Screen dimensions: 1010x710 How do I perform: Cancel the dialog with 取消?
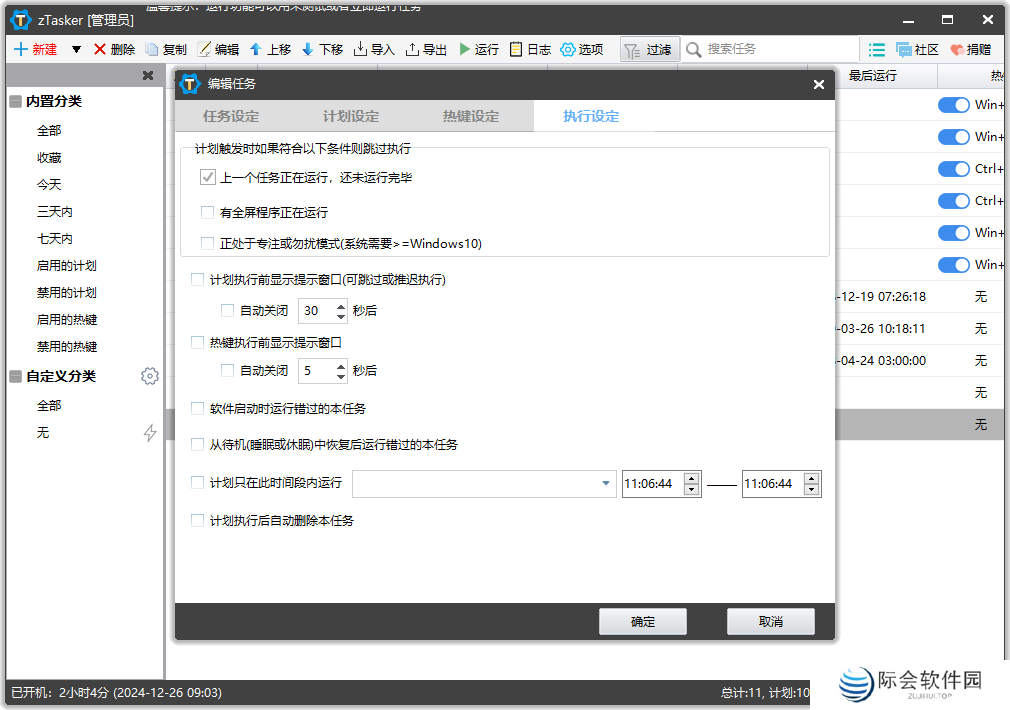pyautogui.click(x=772, y=621)
